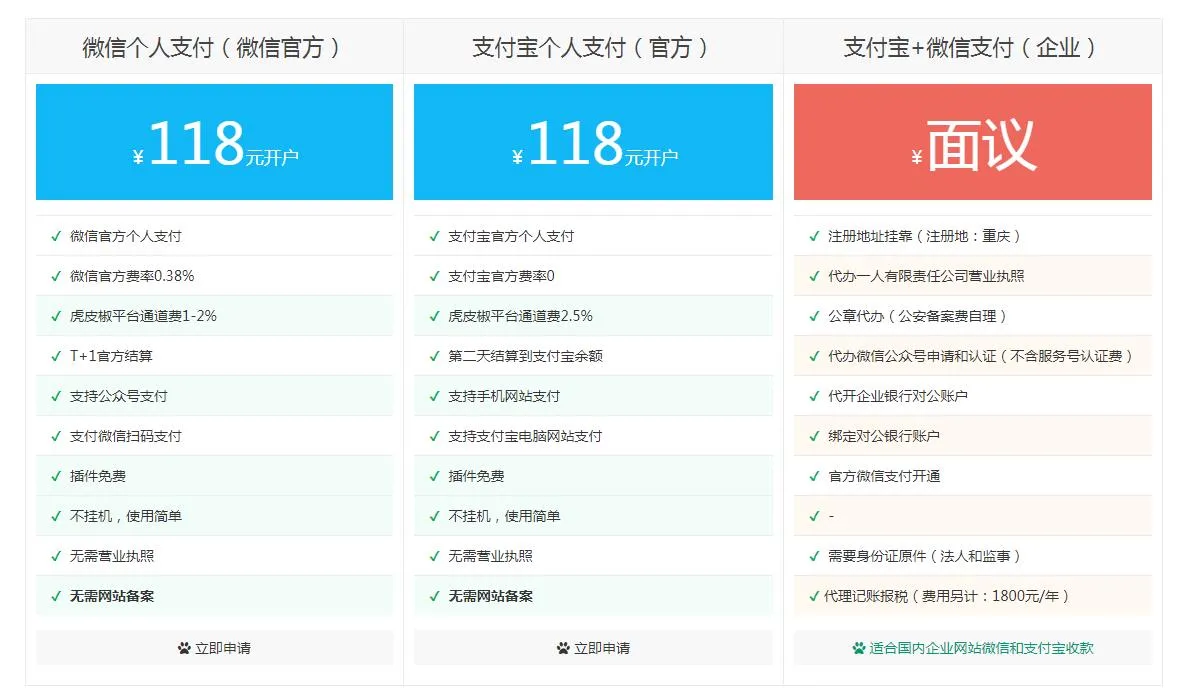Select the 支付宝个人支付（官方） column header

point(592,47)
